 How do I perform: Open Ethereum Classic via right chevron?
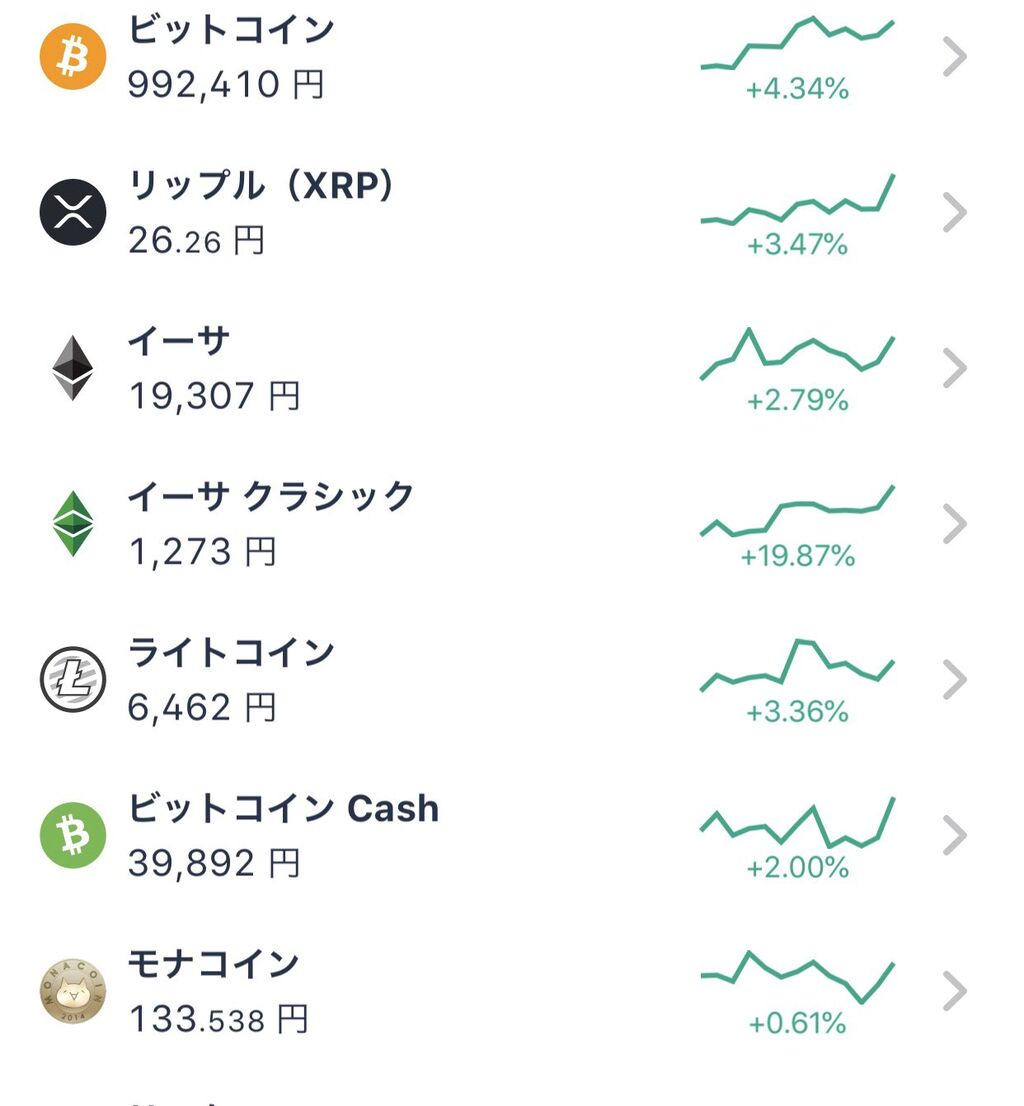(x=955, y=523)
